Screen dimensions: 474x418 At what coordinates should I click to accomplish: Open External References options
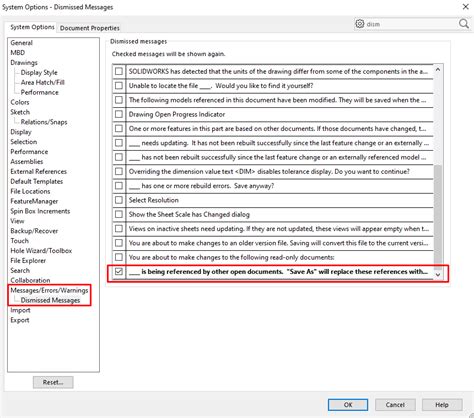click(39, 172)
